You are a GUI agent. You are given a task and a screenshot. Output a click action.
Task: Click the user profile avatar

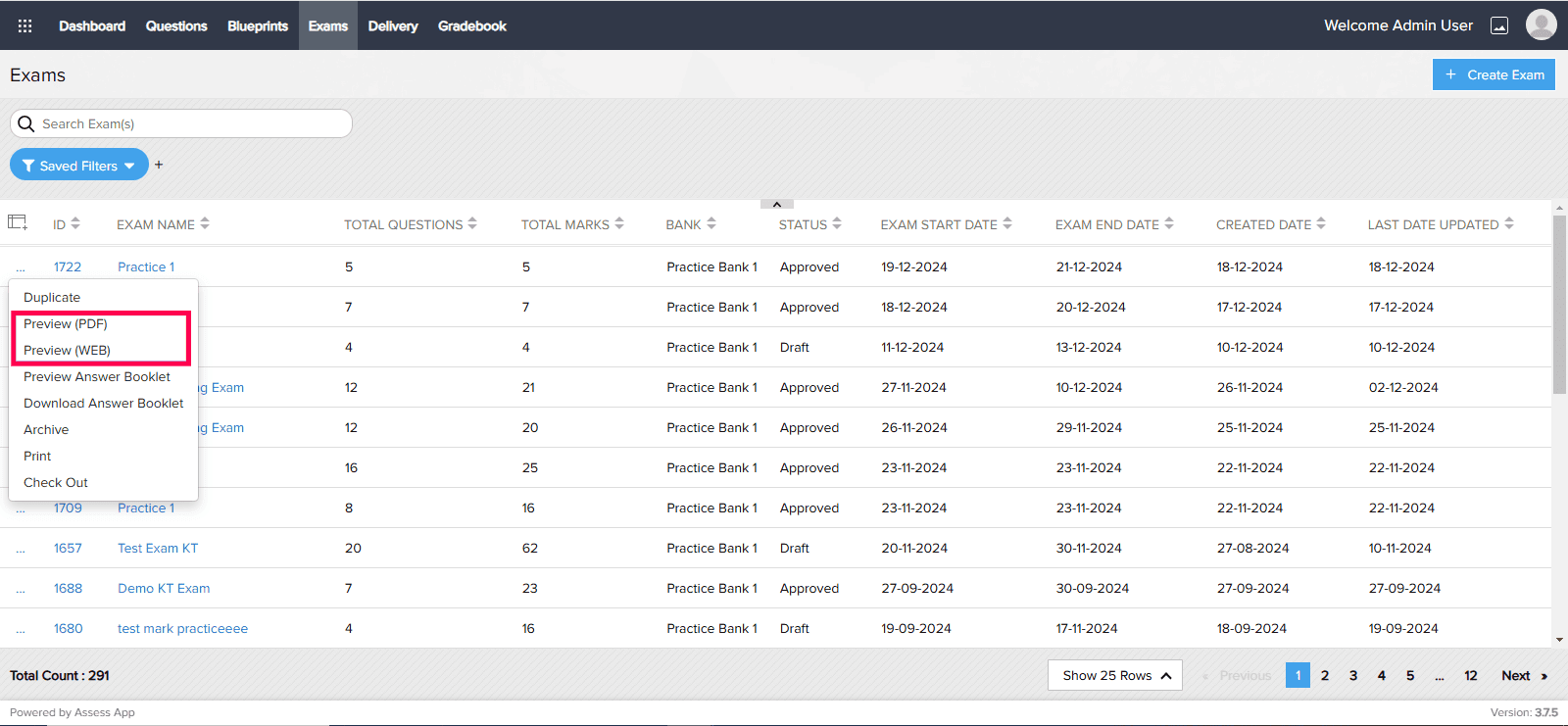(x=1541, y=25)
